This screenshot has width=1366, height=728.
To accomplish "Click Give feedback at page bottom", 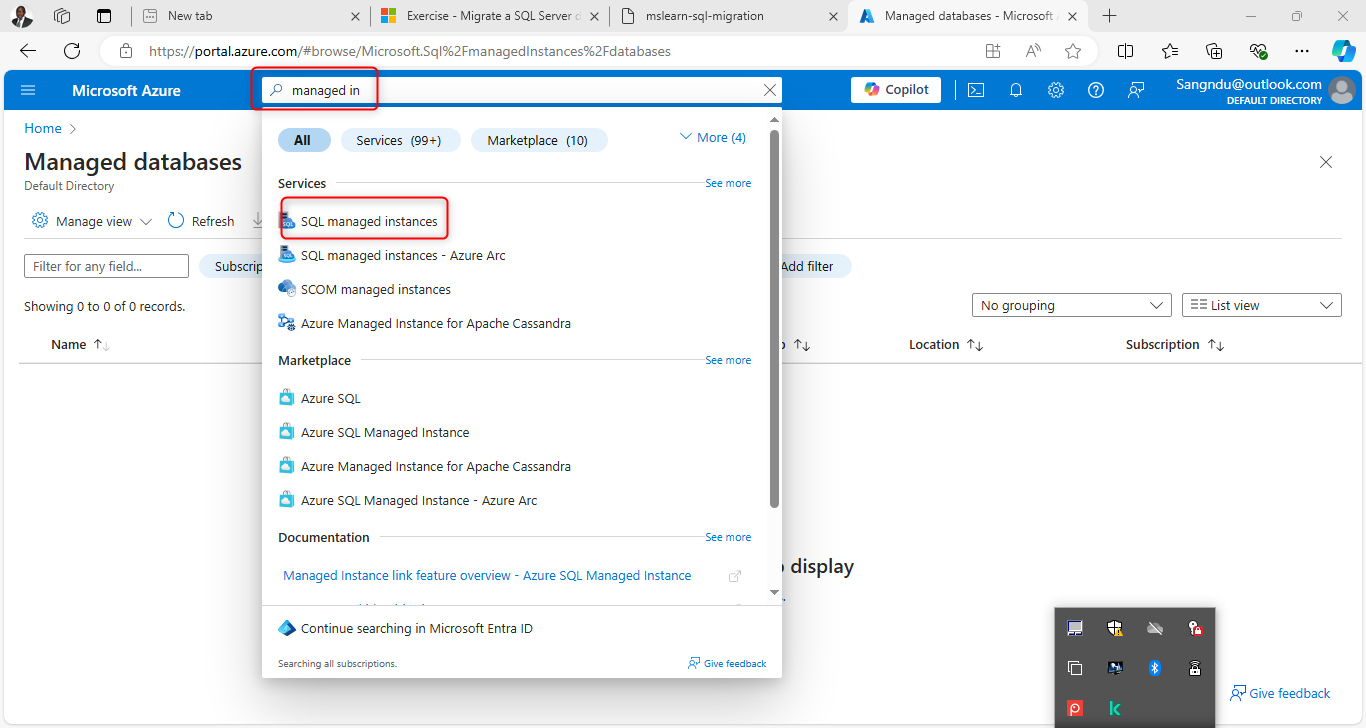I will [1280, 693].
